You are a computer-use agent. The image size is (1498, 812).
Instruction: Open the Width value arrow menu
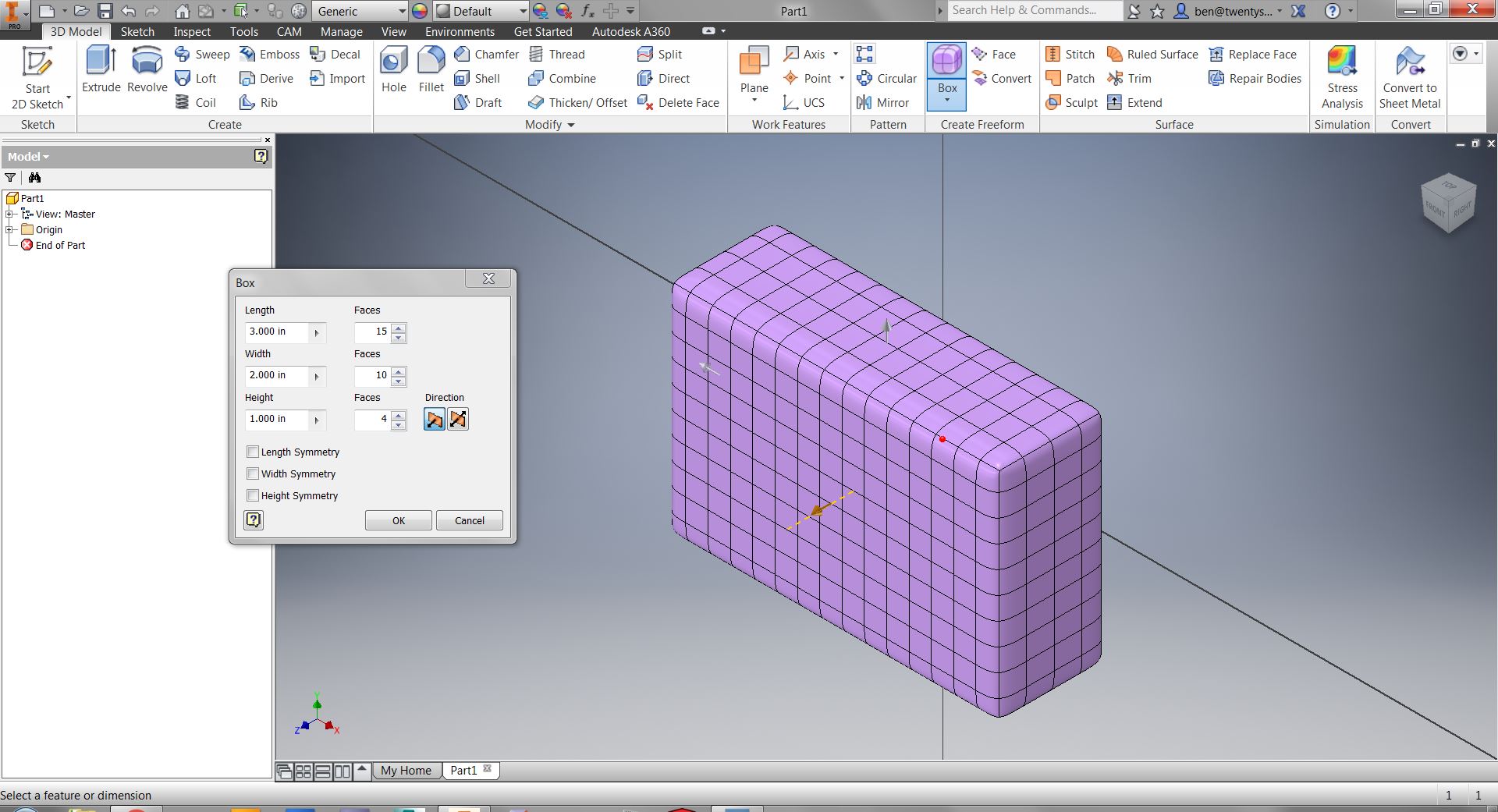[x=317, y=376]
